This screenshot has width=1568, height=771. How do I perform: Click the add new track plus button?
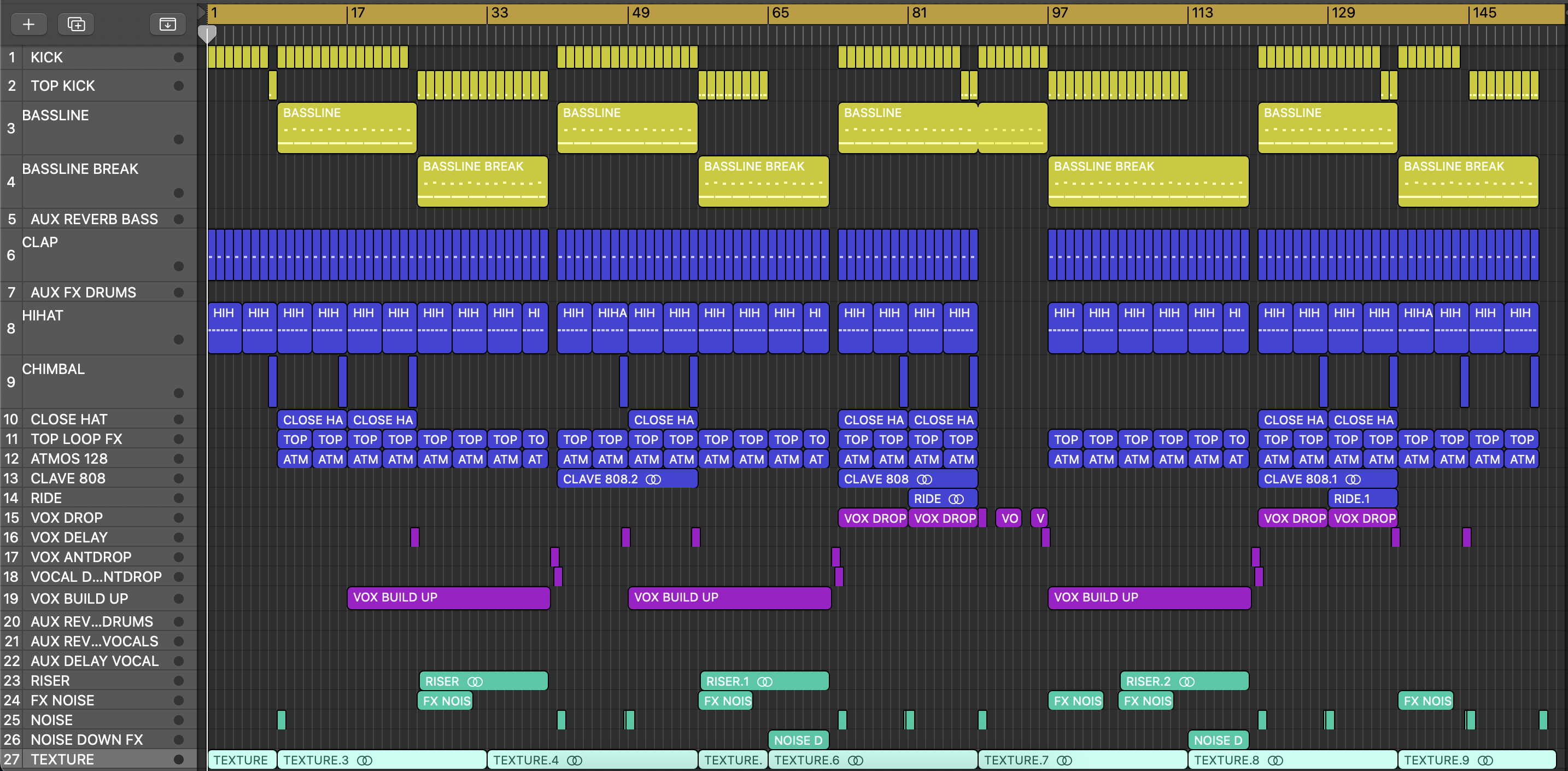28,24
